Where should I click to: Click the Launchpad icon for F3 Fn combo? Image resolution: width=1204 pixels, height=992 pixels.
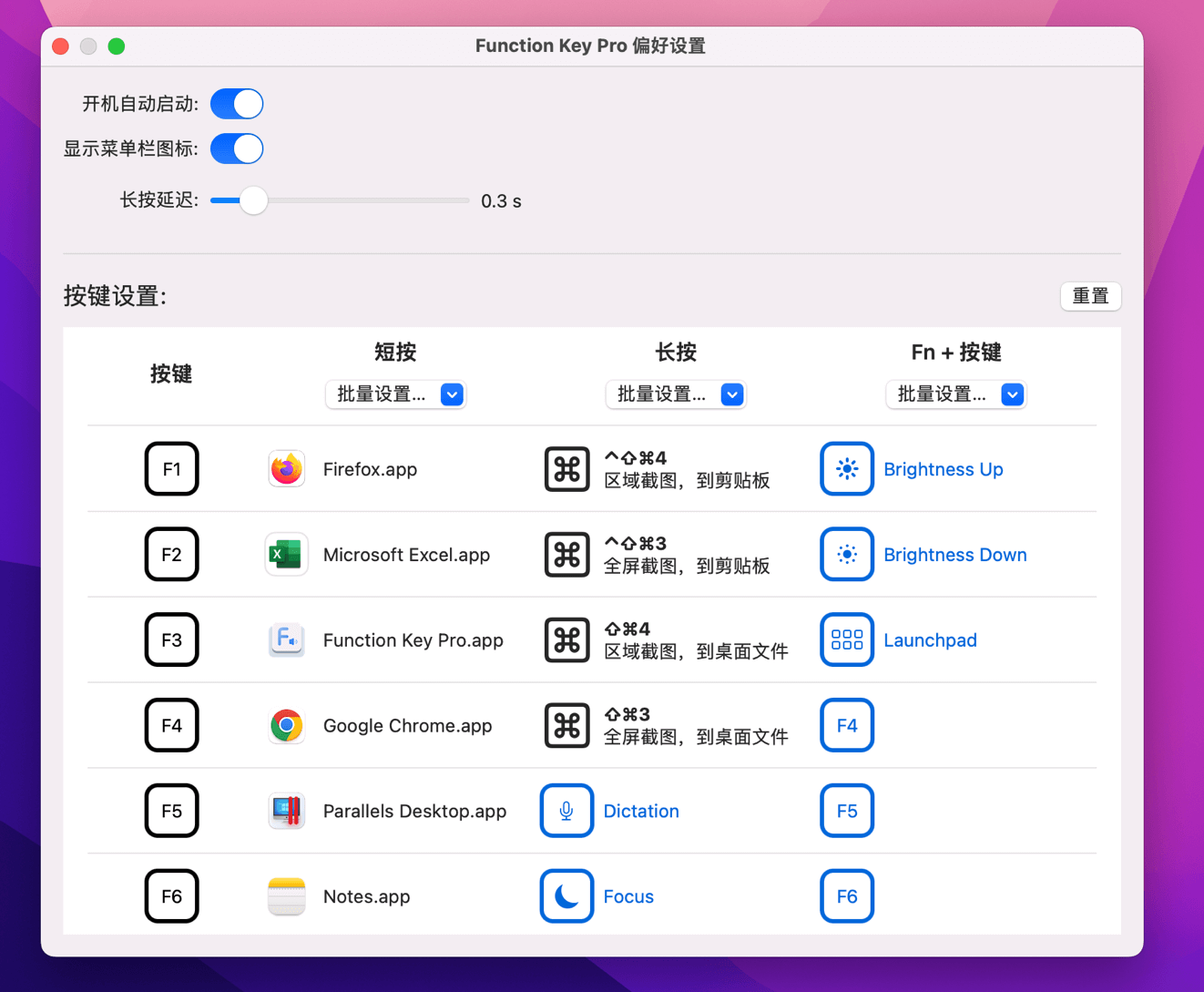(x=846, y=639)
